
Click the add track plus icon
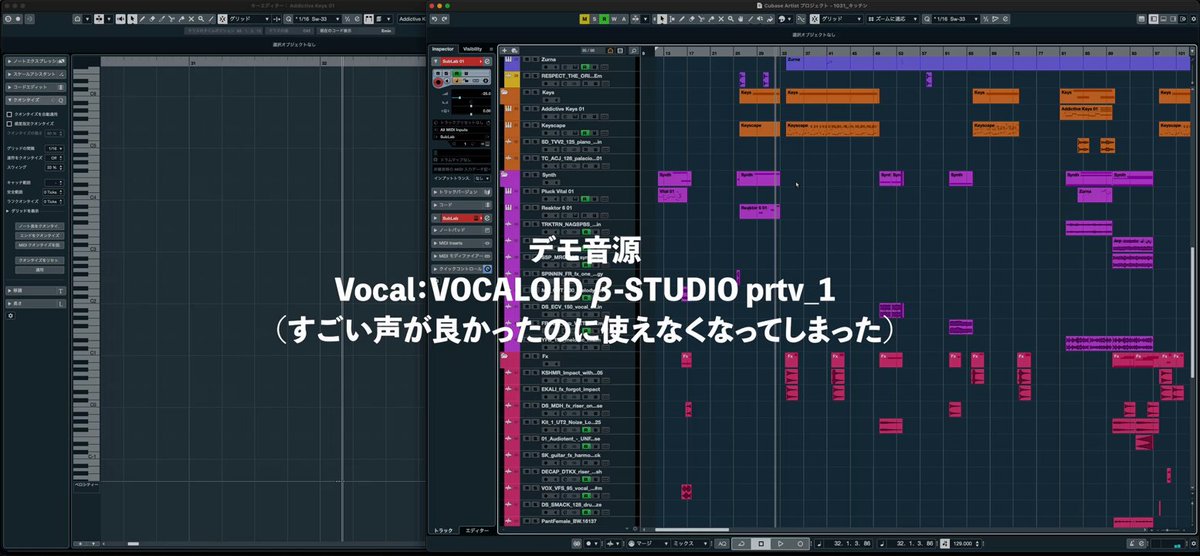[504, 51]
